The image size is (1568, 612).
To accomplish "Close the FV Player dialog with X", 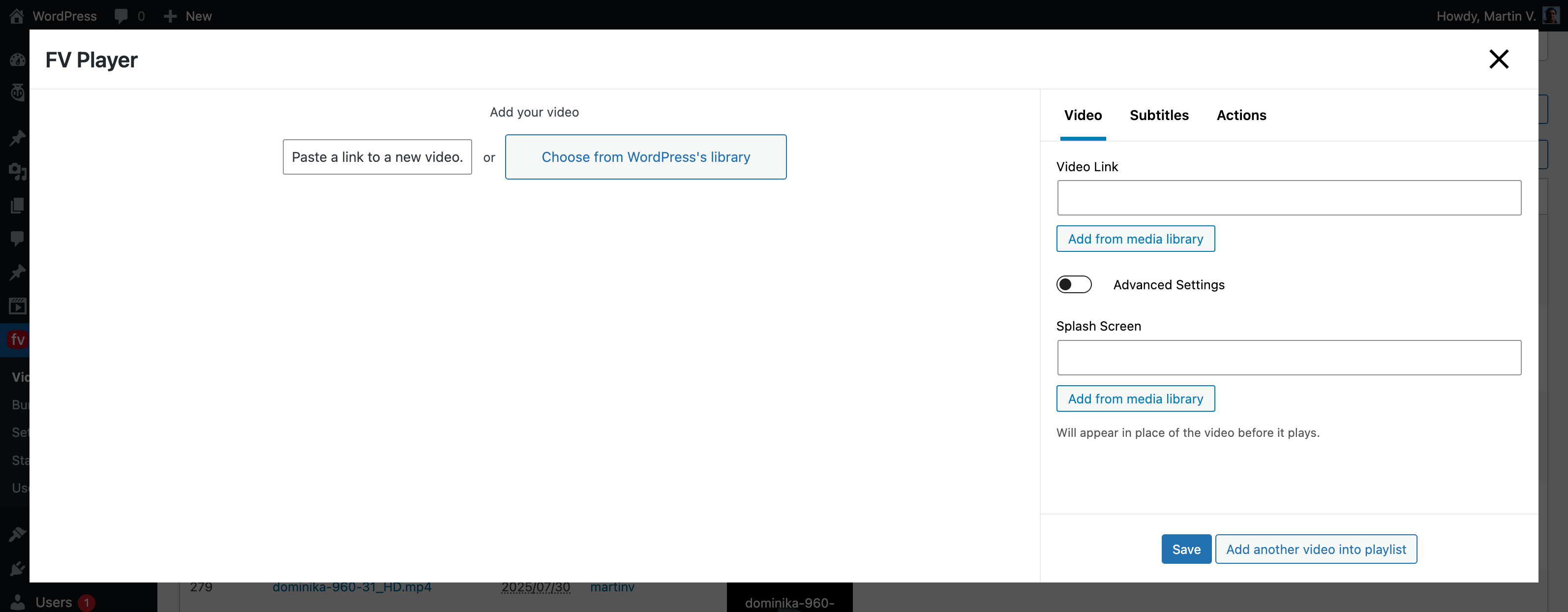I will click(x=1499, y=59).
